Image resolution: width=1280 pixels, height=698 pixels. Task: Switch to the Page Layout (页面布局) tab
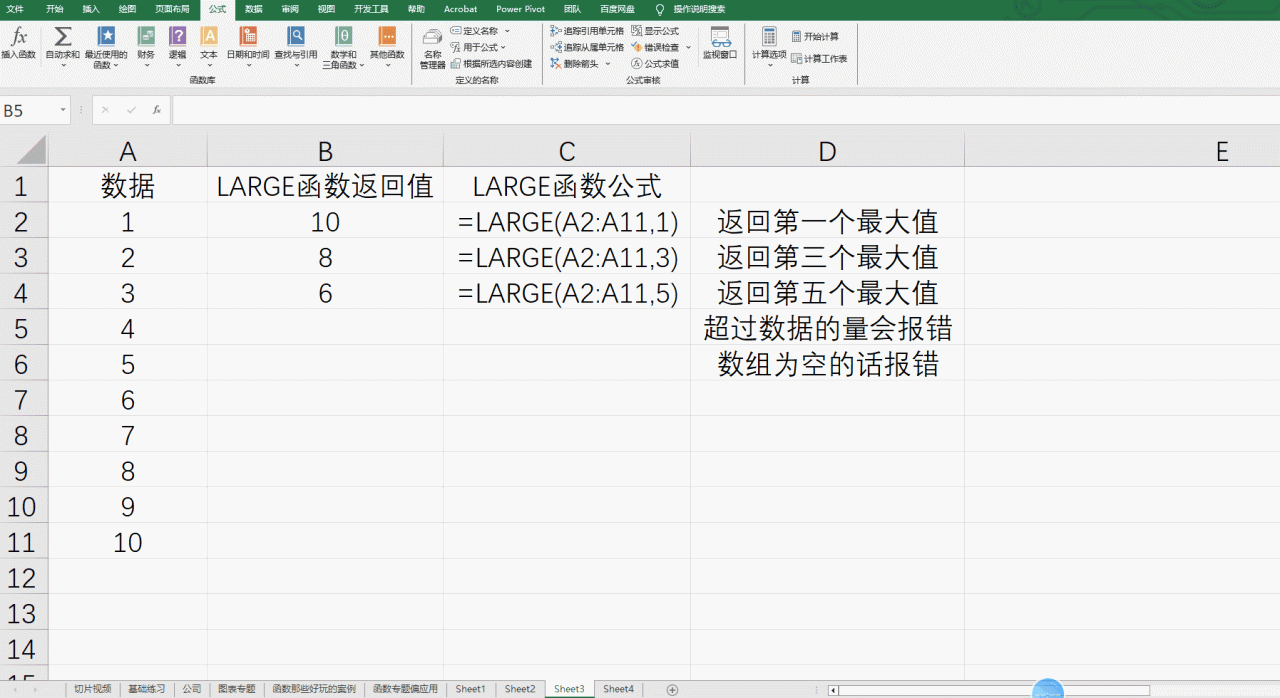(172, 9)
